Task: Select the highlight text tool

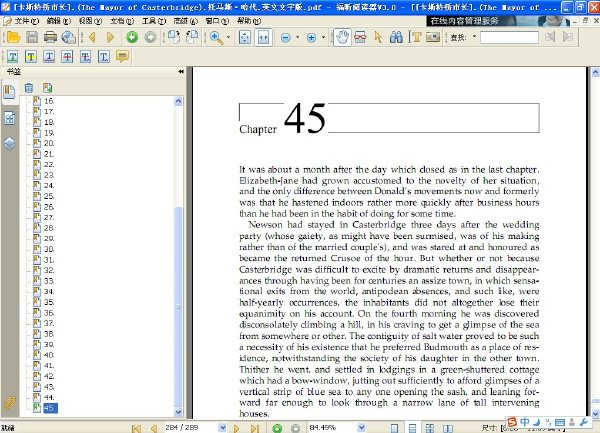Action: pyautogui.click(x=31, y=57)
